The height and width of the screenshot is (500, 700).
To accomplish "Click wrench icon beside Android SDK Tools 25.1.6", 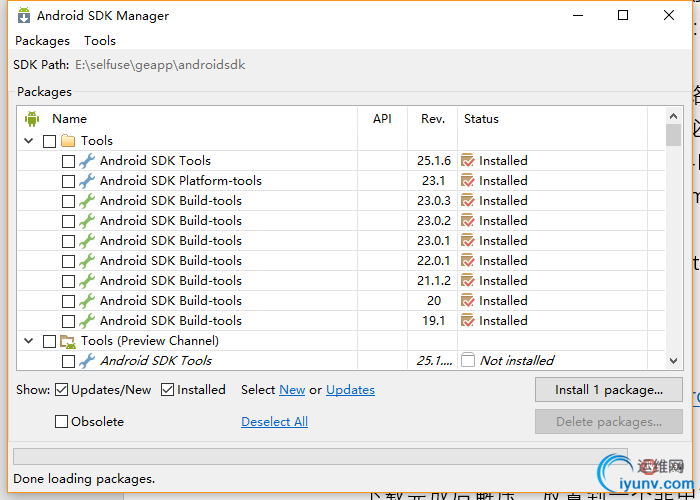I will tap(87, 161).
